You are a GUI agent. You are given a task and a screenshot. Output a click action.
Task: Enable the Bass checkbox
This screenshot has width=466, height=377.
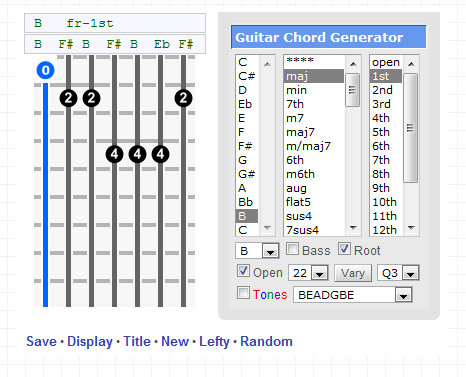pyautogui.click(x=292, y=249)
